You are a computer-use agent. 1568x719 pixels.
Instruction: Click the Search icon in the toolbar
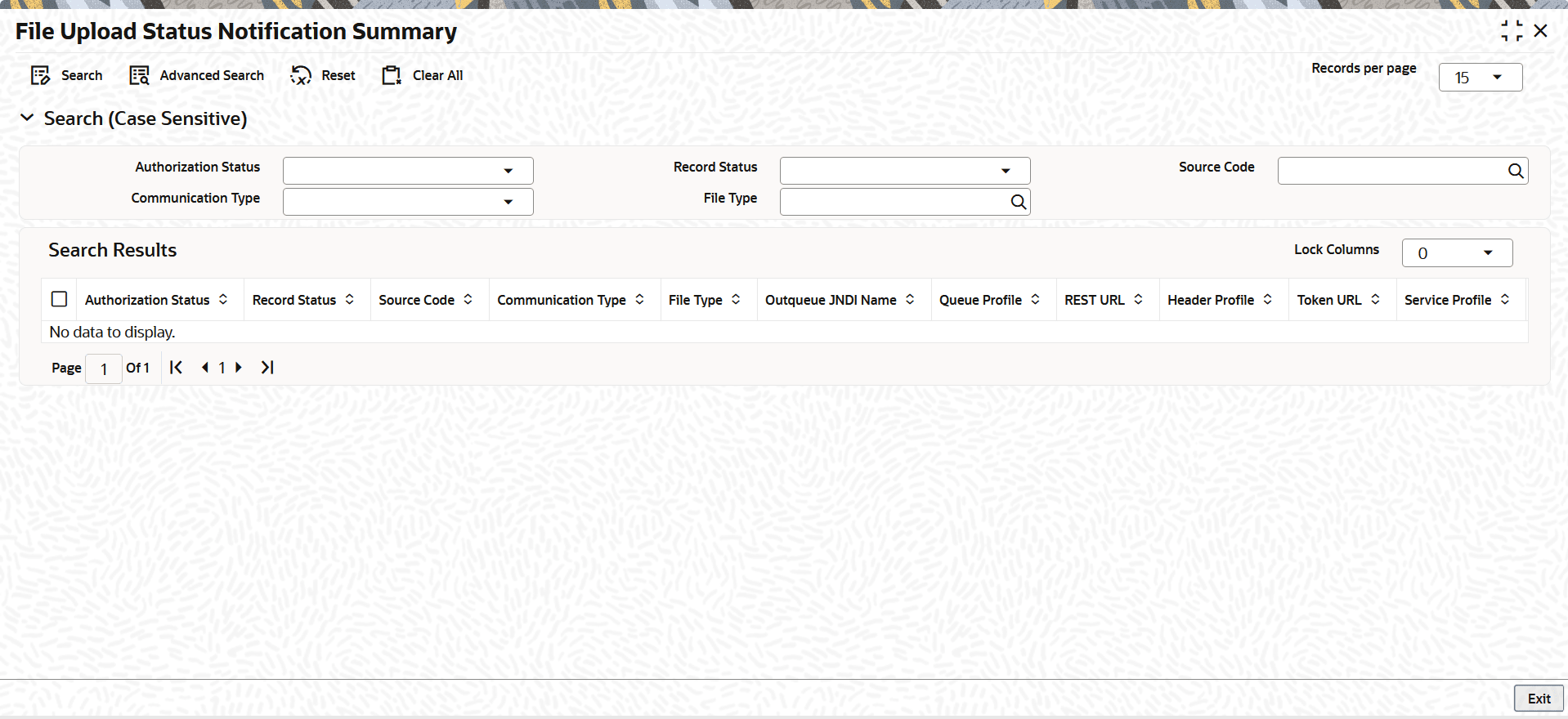click(40, 76)
